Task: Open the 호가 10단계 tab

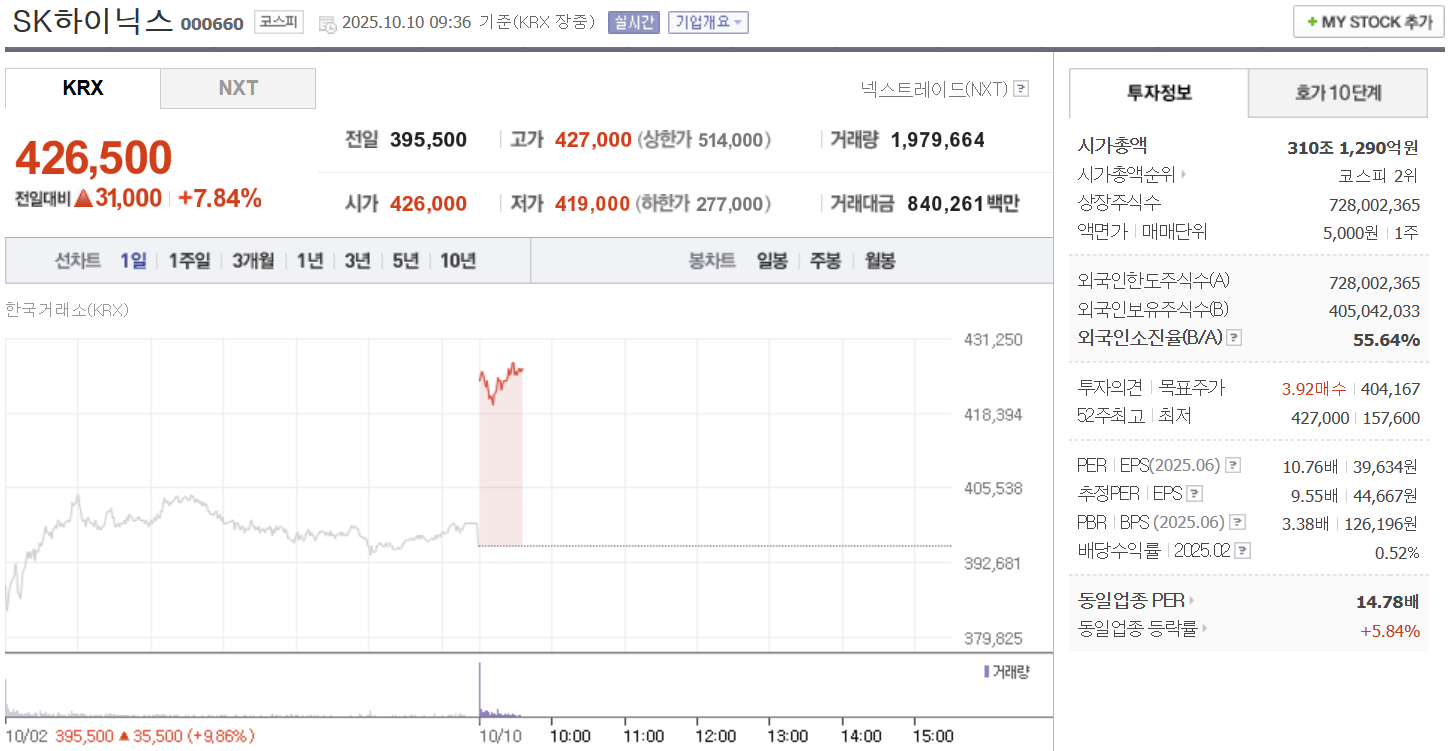Action: [x=1336, y=92]
